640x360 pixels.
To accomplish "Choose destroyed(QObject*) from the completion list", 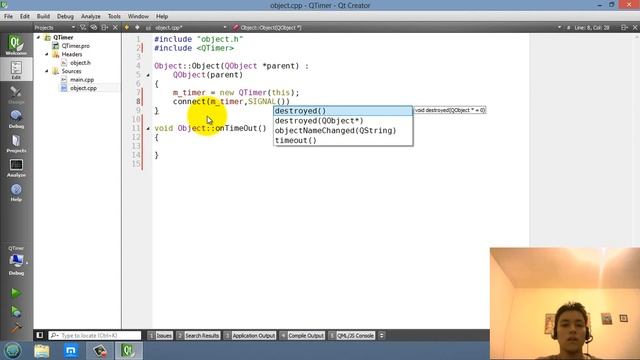I will click(343, 120).
